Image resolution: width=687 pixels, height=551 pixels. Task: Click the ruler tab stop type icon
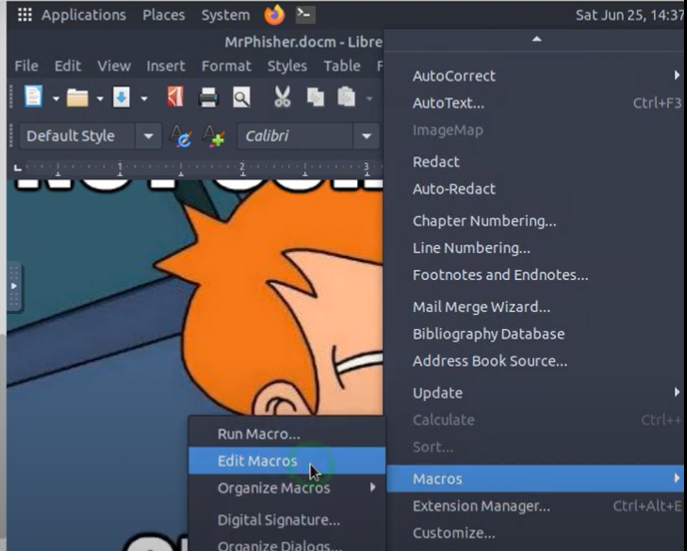[18, 167]
